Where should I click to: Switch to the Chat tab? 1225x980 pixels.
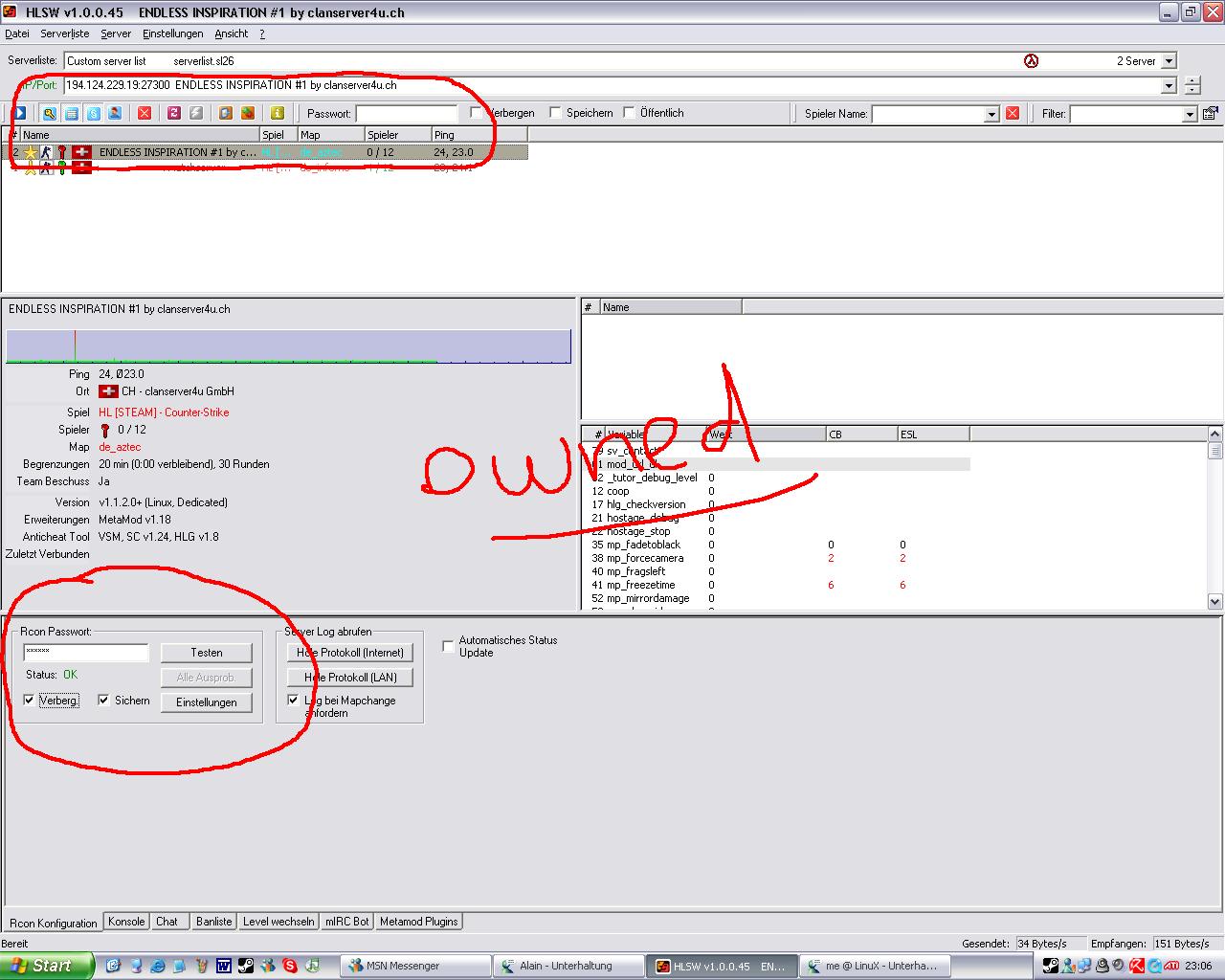point(167,922)
